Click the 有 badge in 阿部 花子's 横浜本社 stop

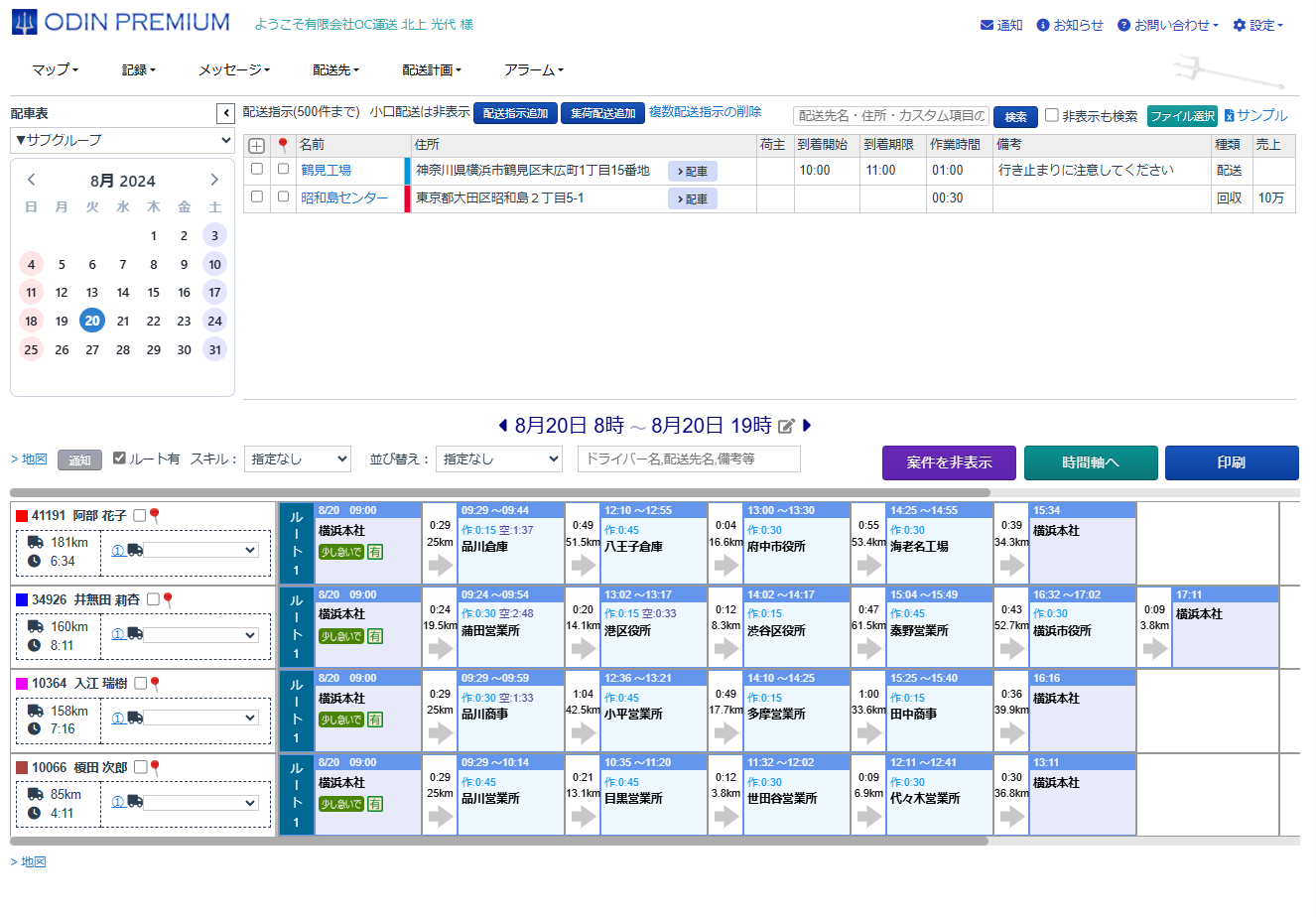click(x=374, y=552)
